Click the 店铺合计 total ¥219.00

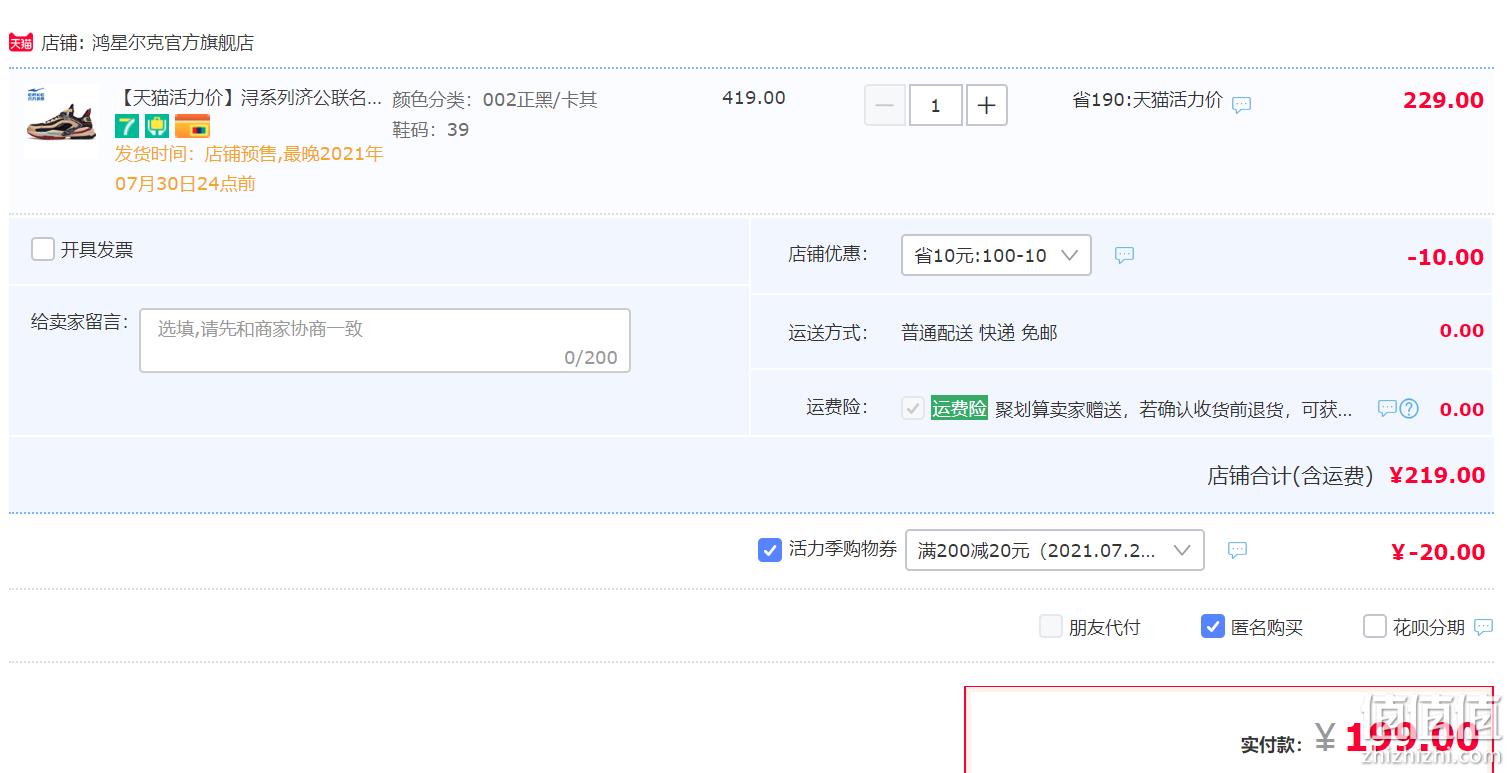point(1437,475)
